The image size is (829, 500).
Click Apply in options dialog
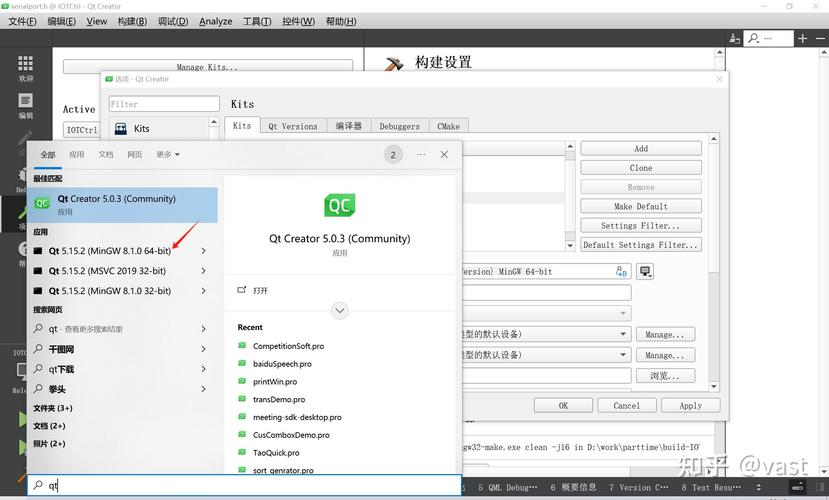click(x=690, y=405)
